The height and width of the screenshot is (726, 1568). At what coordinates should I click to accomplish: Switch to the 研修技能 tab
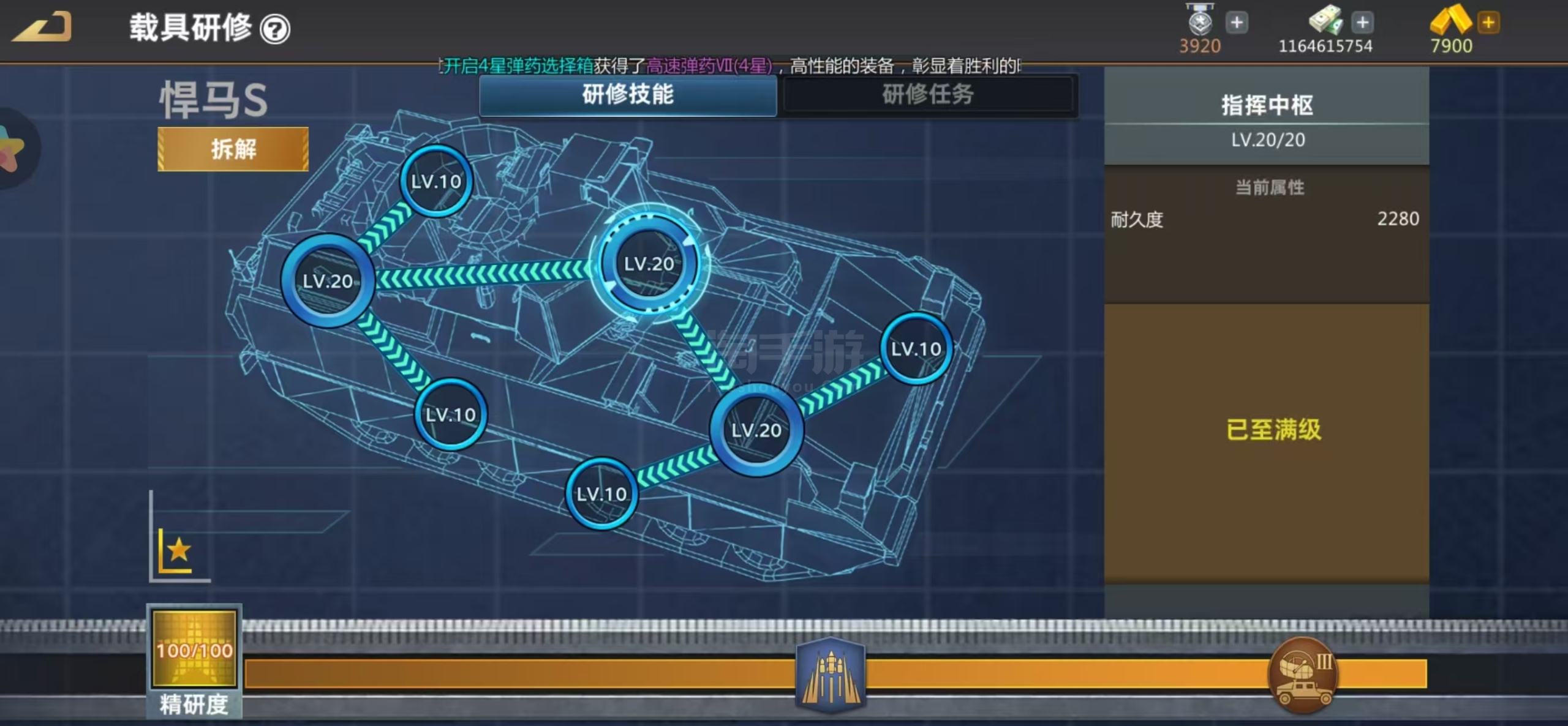(x=628, y=95)
